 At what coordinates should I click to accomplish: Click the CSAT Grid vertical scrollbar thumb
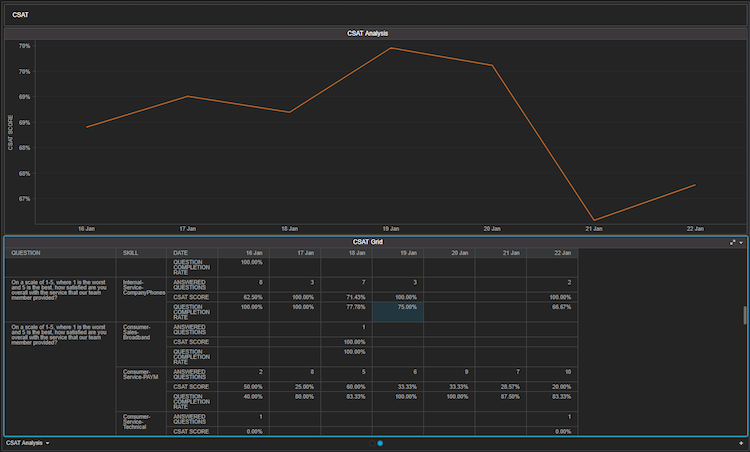tap(745, 315)
